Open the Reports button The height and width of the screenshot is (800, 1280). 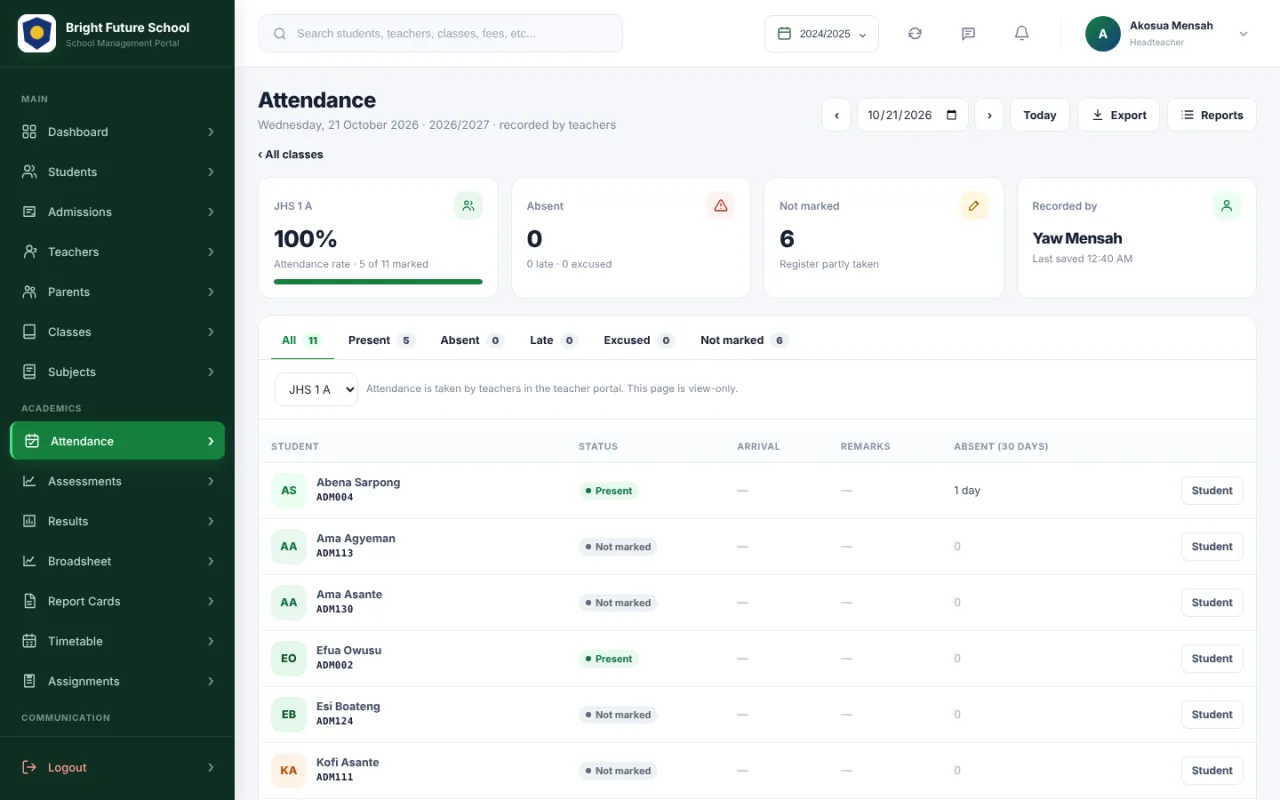(x=1212, y=115)
